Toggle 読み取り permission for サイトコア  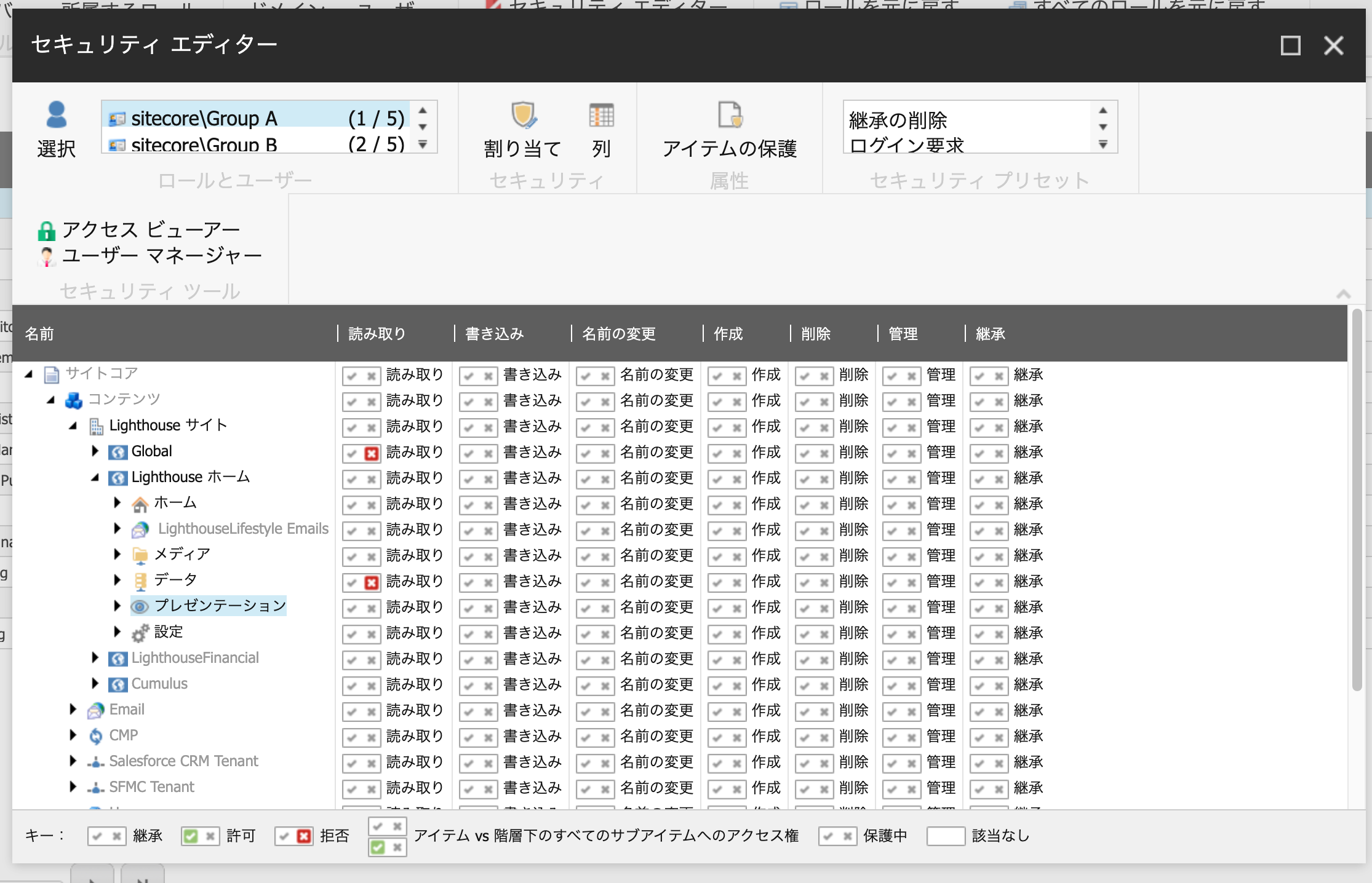[x=362, y=376]
